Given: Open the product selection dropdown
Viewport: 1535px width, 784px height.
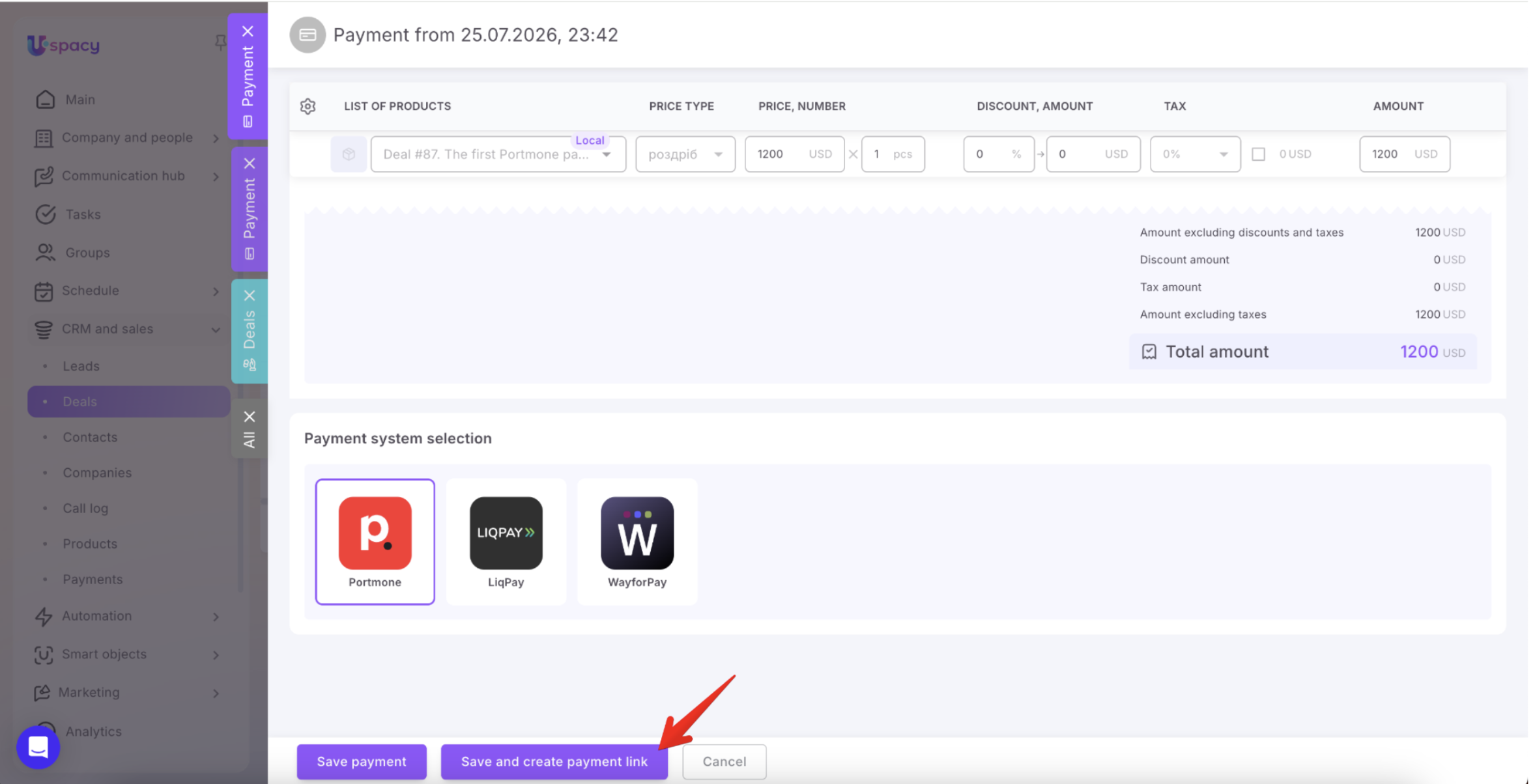Looking at the screenshot, I should [498, 154].
